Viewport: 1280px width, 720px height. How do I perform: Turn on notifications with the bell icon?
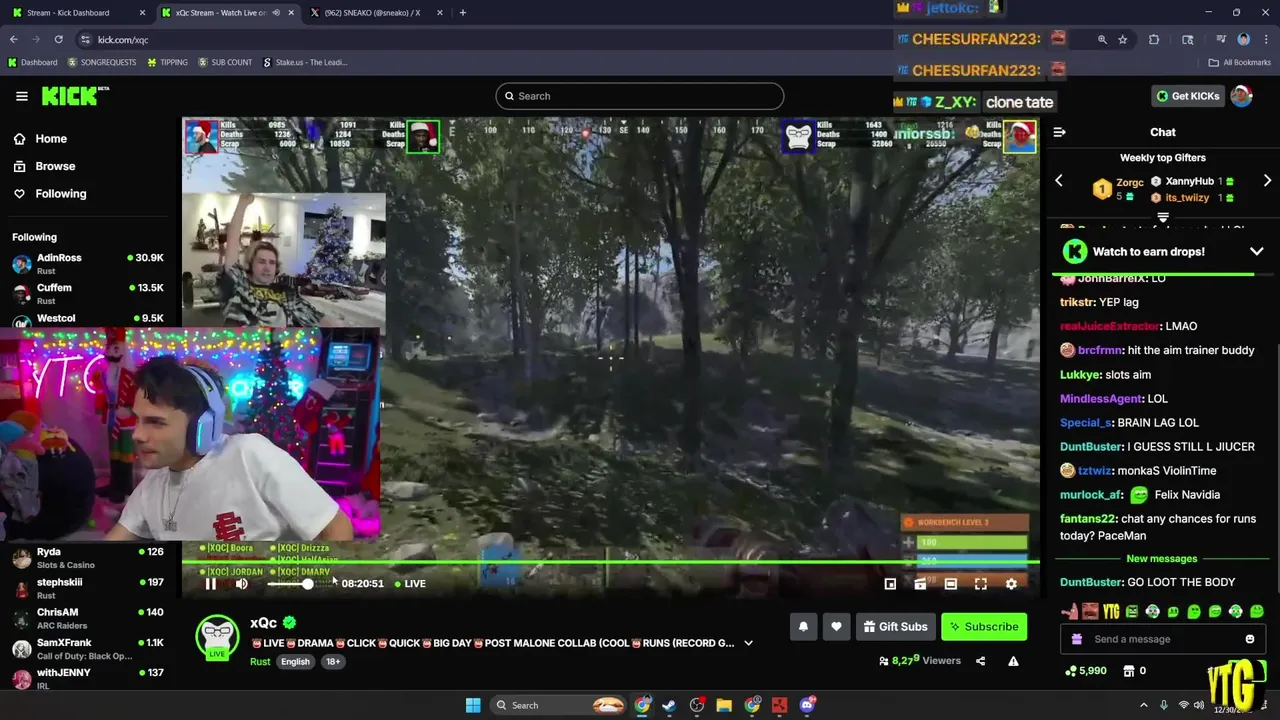tap(803, 627)
